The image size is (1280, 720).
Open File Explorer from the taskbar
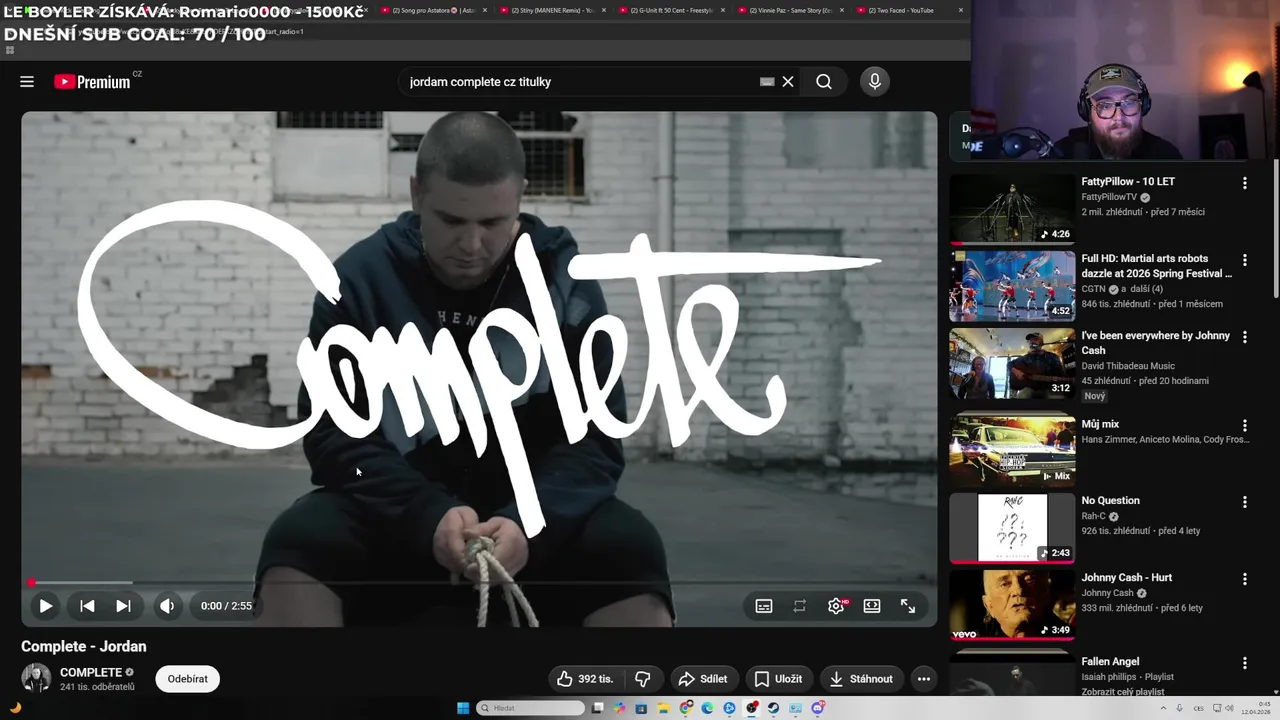(x=663, y=708)
